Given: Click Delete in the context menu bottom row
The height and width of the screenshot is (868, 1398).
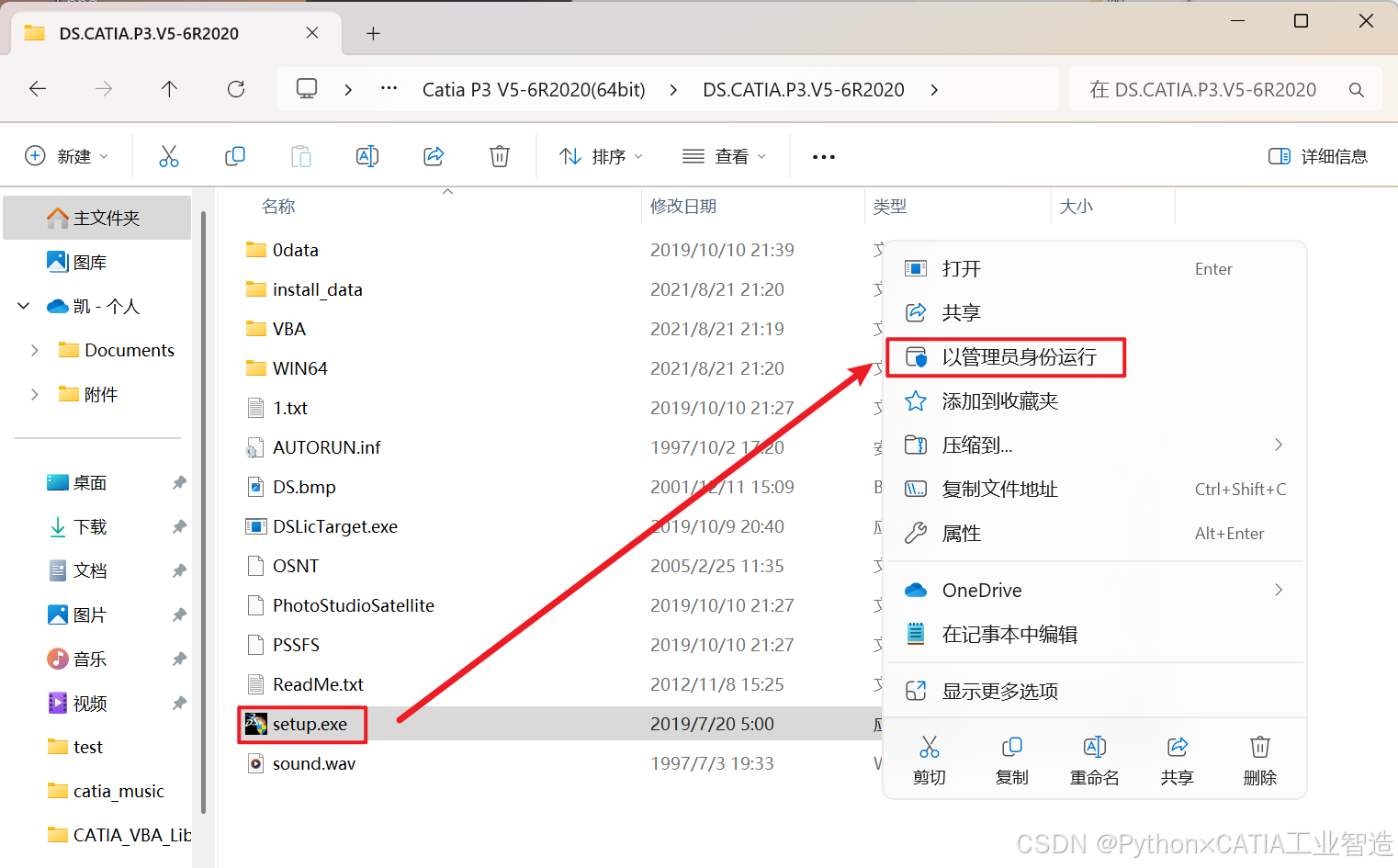Looking at the screenshot, I should point(1260,761).
